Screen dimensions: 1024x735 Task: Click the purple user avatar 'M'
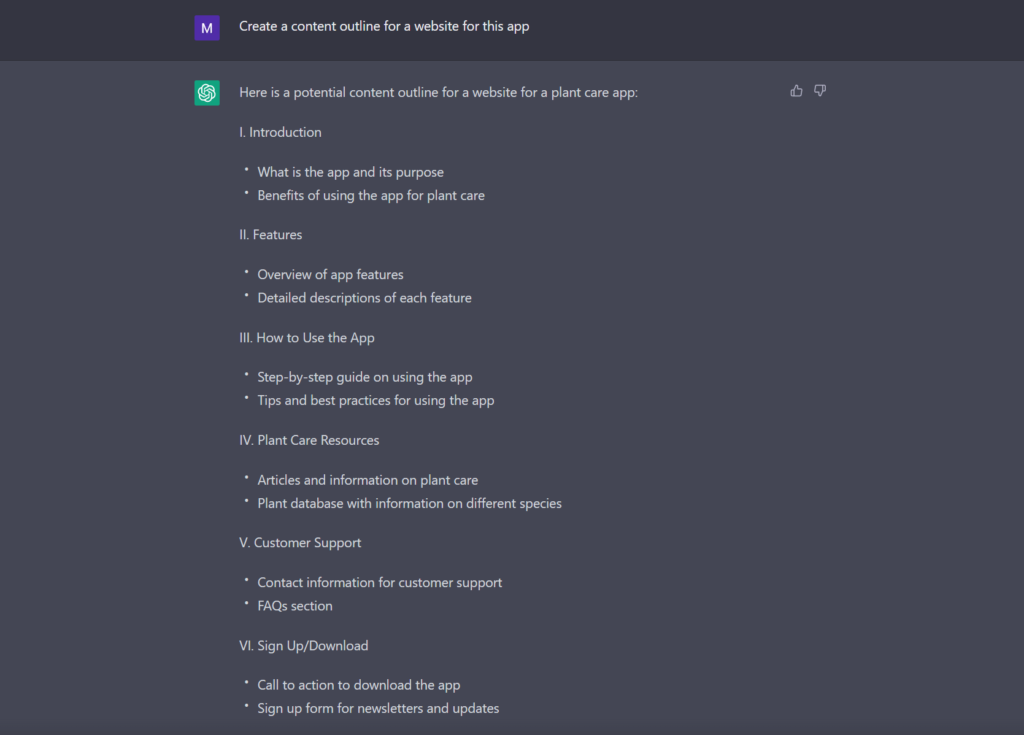(x=207, y=28)
